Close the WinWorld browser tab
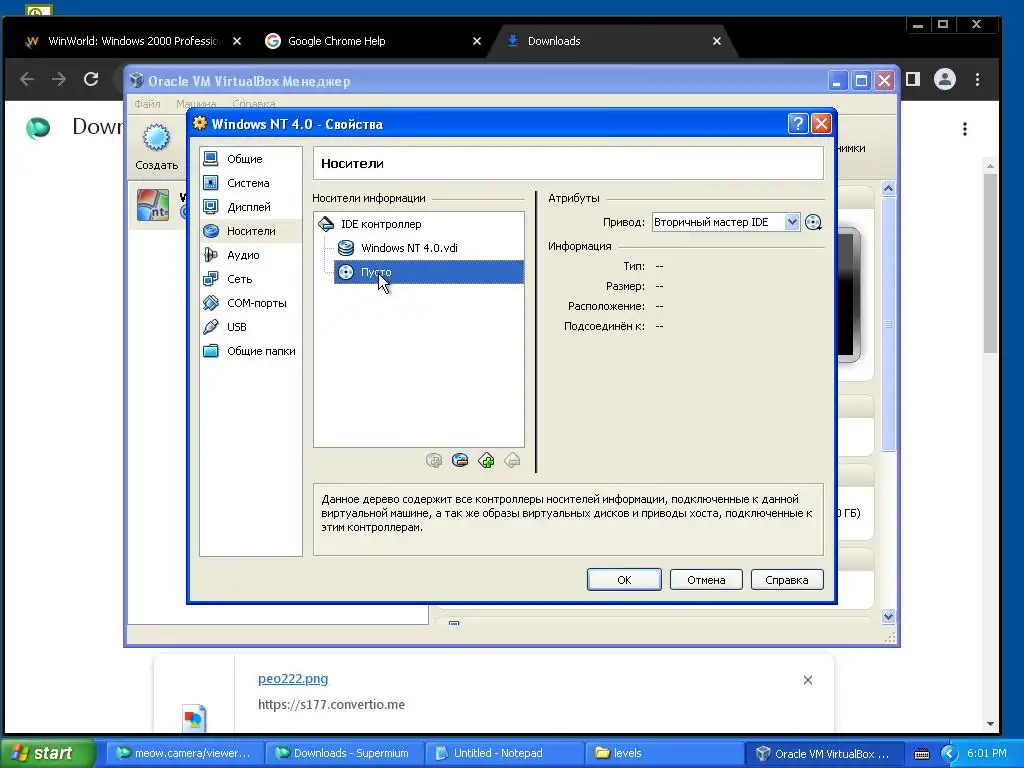Viewport: 1024px width, 768px height. [237, 41]
